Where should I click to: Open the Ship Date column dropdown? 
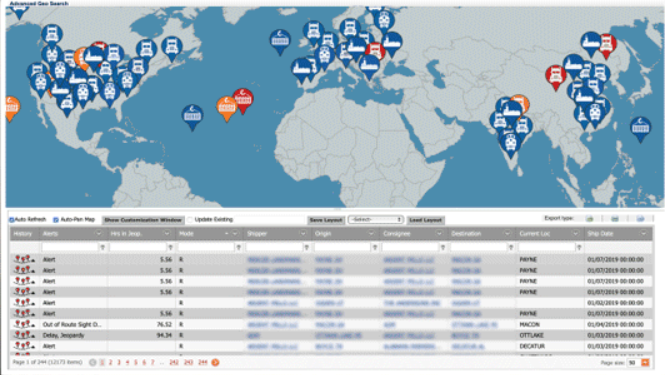click(644, 233)
